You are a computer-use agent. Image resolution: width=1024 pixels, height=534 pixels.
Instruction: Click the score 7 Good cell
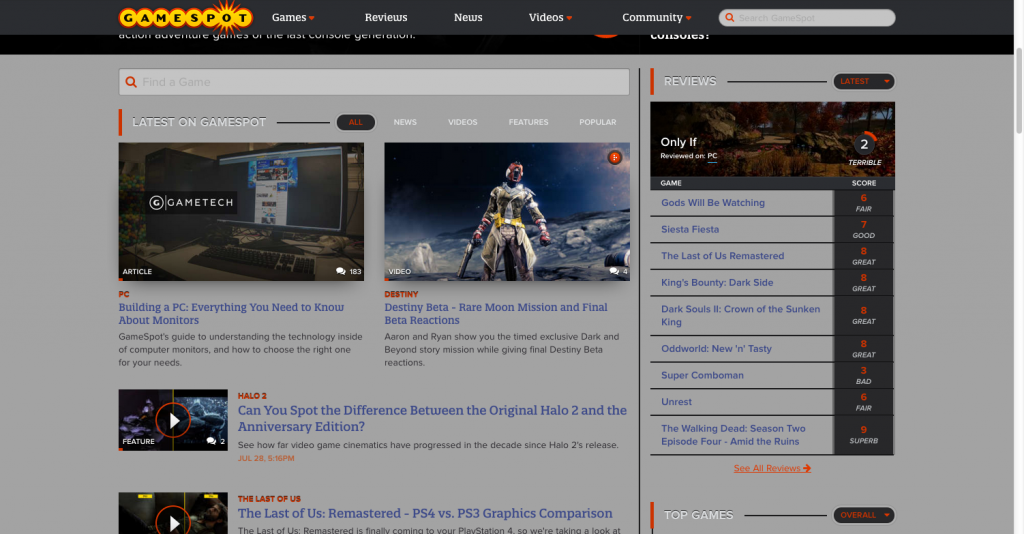pos(863,230)
